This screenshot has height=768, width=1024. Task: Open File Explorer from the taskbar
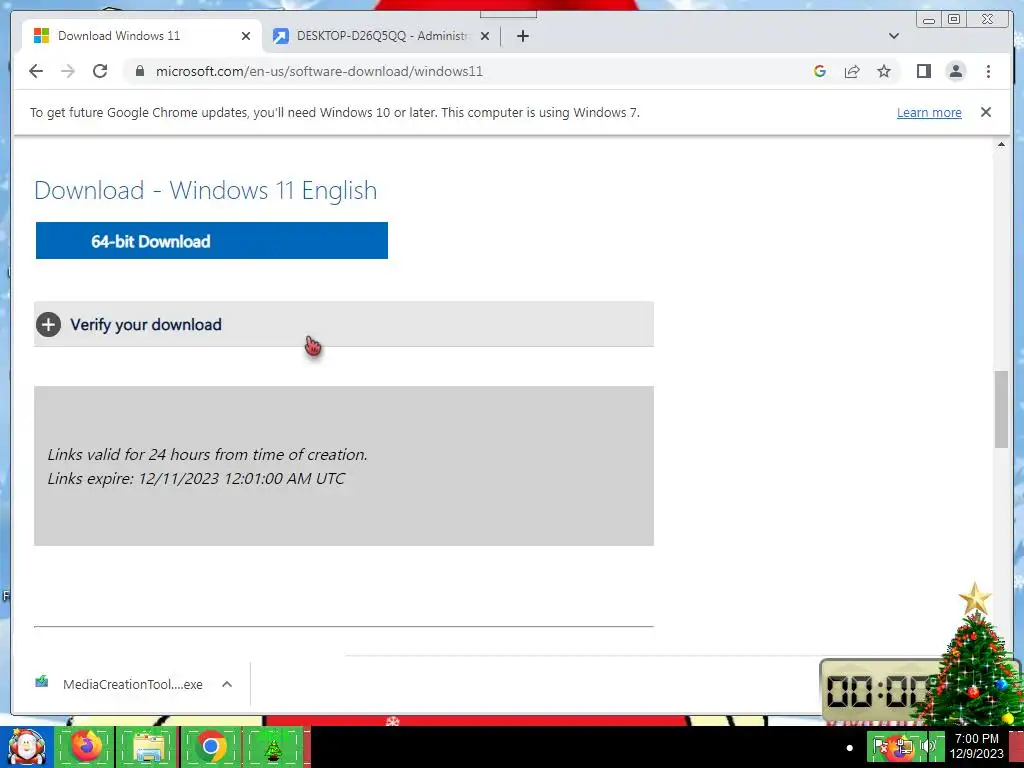coord(148,746)
